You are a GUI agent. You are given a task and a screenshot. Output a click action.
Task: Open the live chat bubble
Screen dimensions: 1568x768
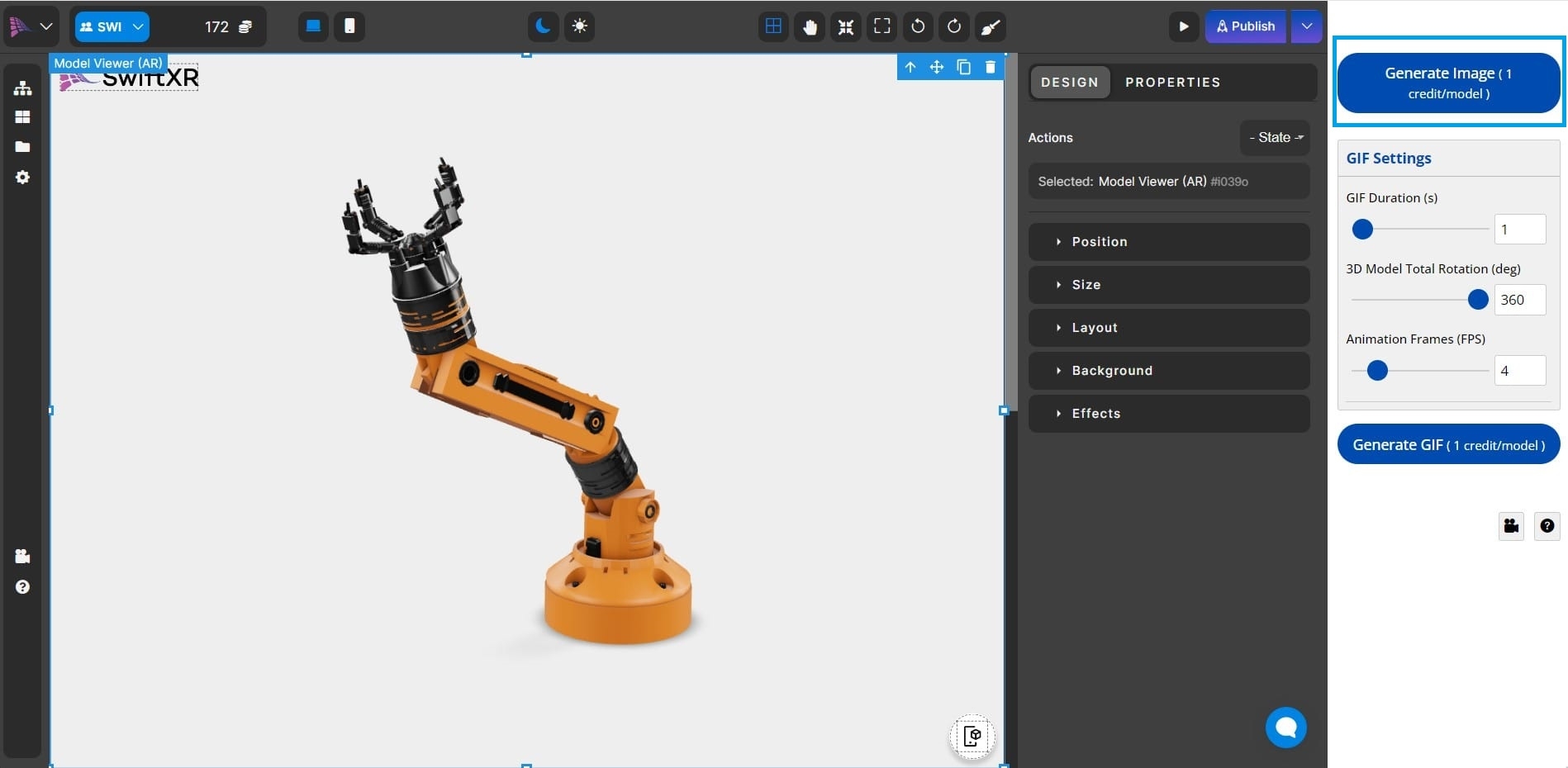point(1285,727)
